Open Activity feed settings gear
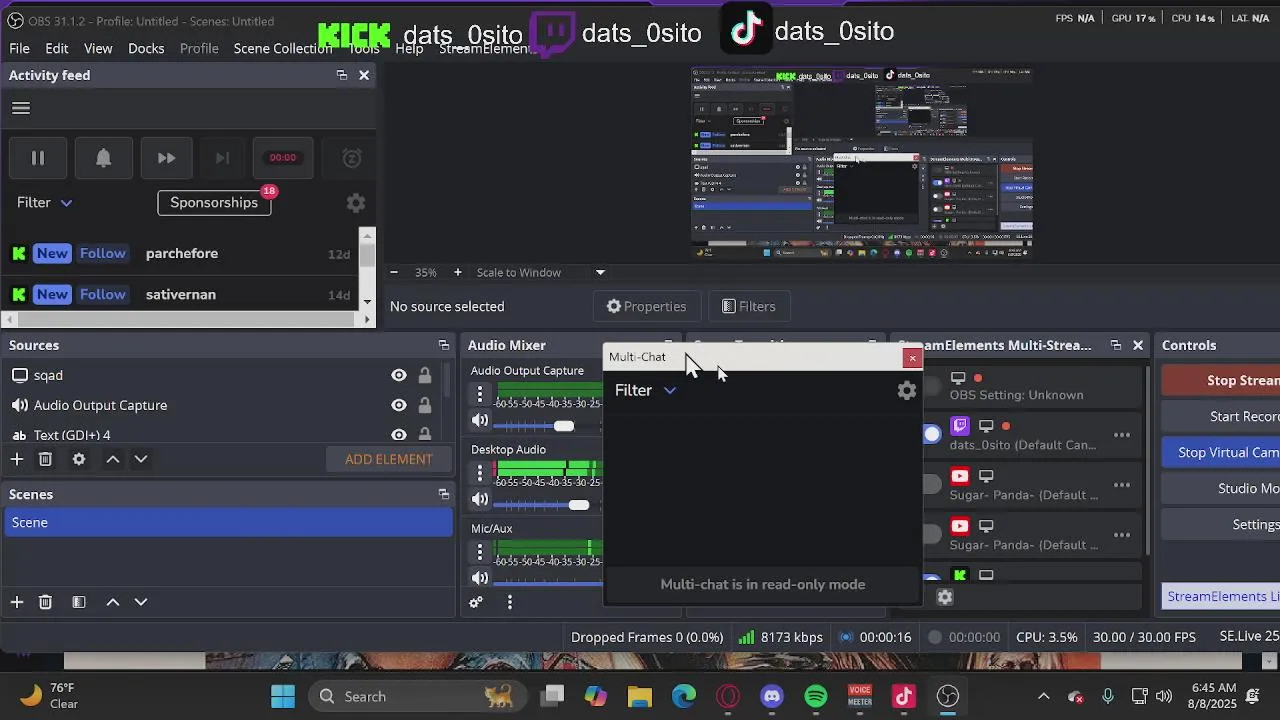This screenshot has width=1280, height=720. coord(355,203)
